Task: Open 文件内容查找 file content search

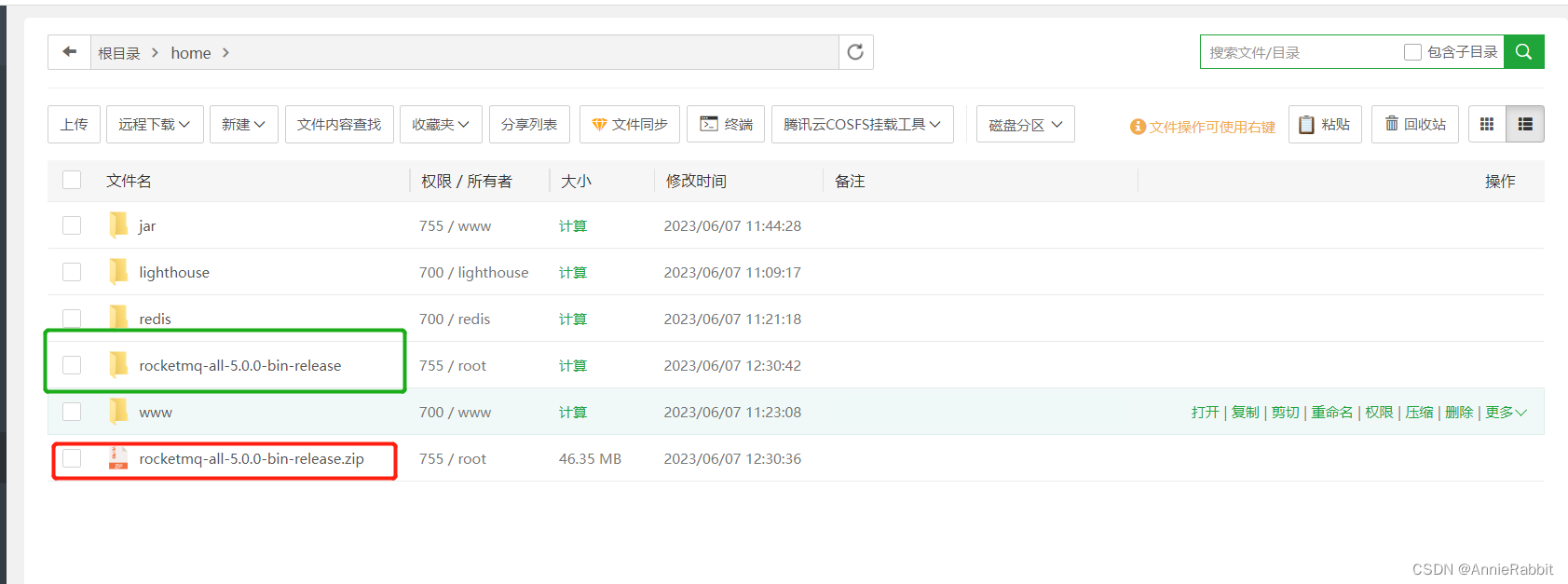Action: [x=339, y=124]
